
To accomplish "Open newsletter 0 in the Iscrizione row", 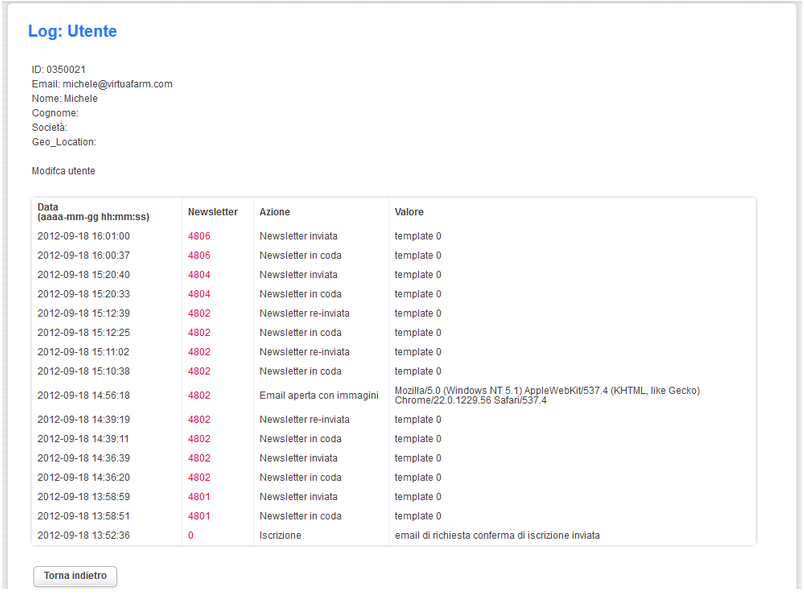I will (x=191, y=536).
